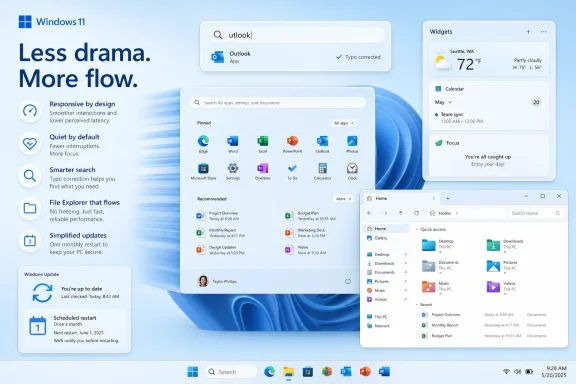Open Edge from Start menu pinned apps
The width and height of the screenshot is (576, 384).
(203, 144)
